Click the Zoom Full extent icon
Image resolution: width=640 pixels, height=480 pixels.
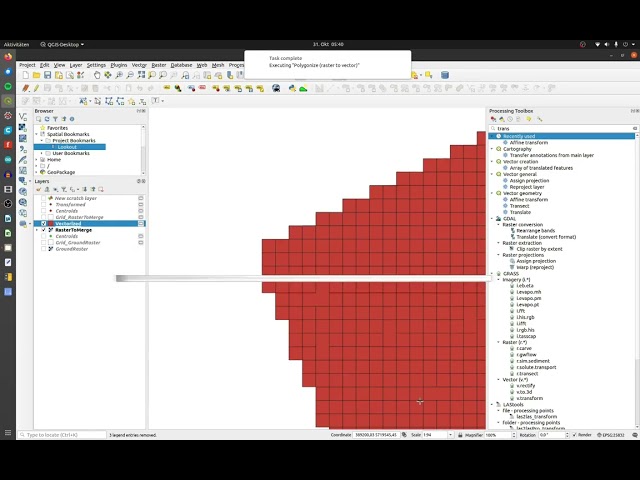coord(141,75)
